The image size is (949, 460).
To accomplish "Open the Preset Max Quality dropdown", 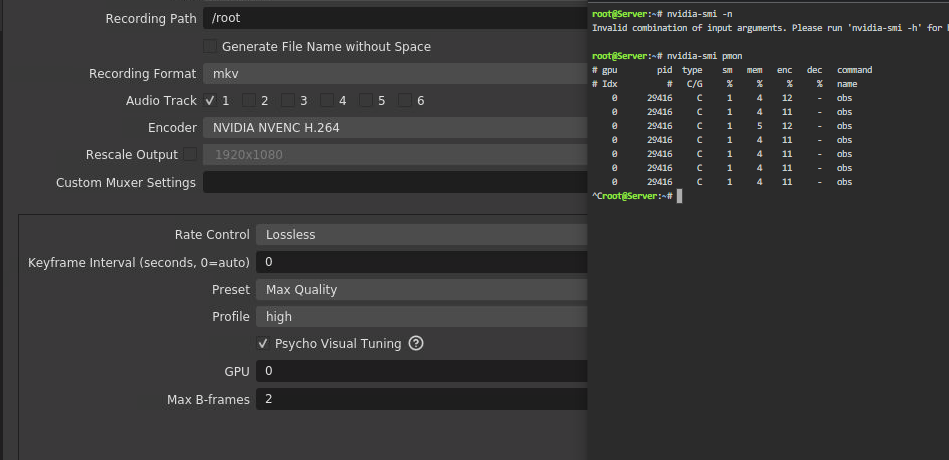I will click(422, 289).
